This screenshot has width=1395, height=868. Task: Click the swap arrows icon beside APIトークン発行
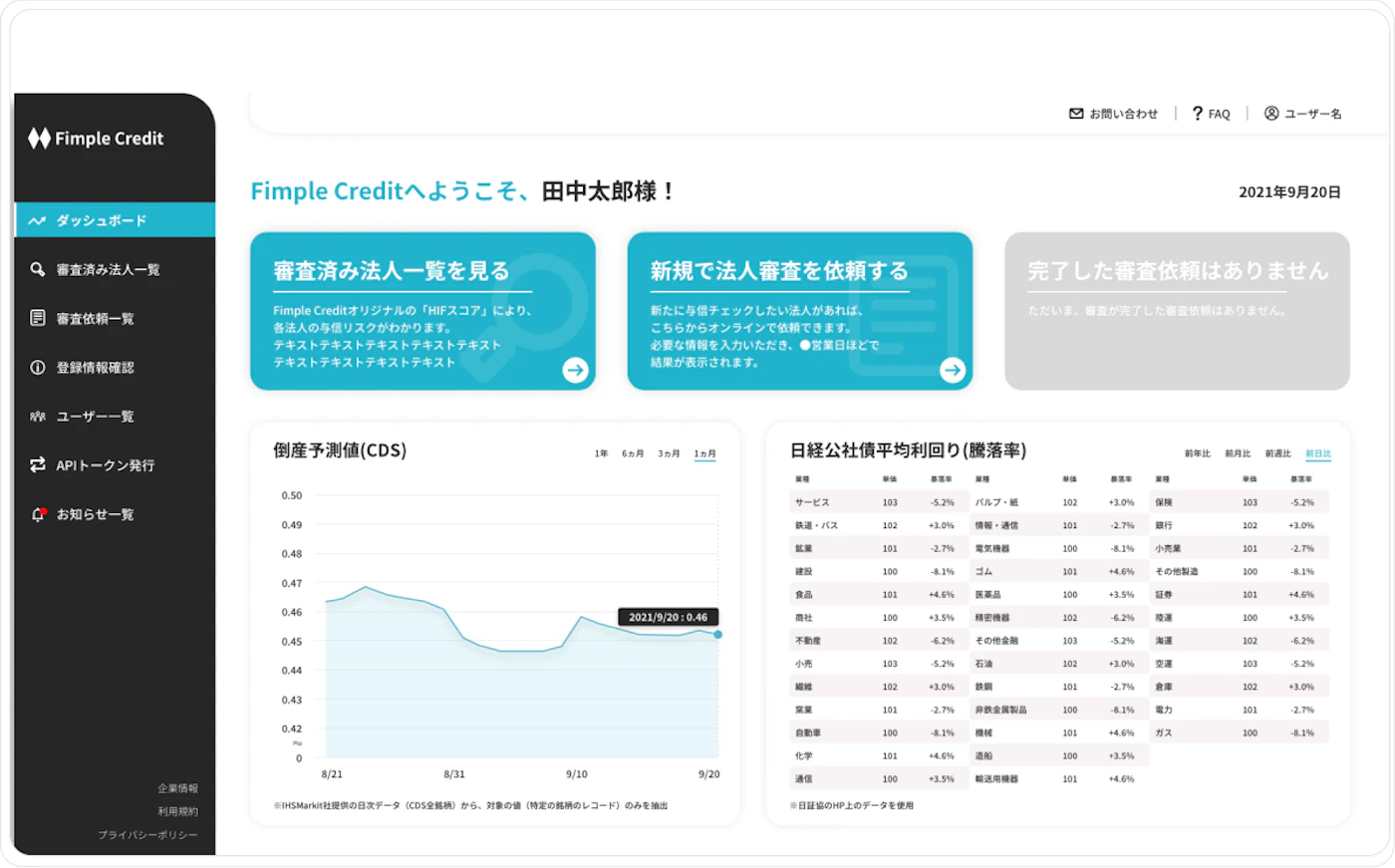pyautogui.click(x=38, y=465)
